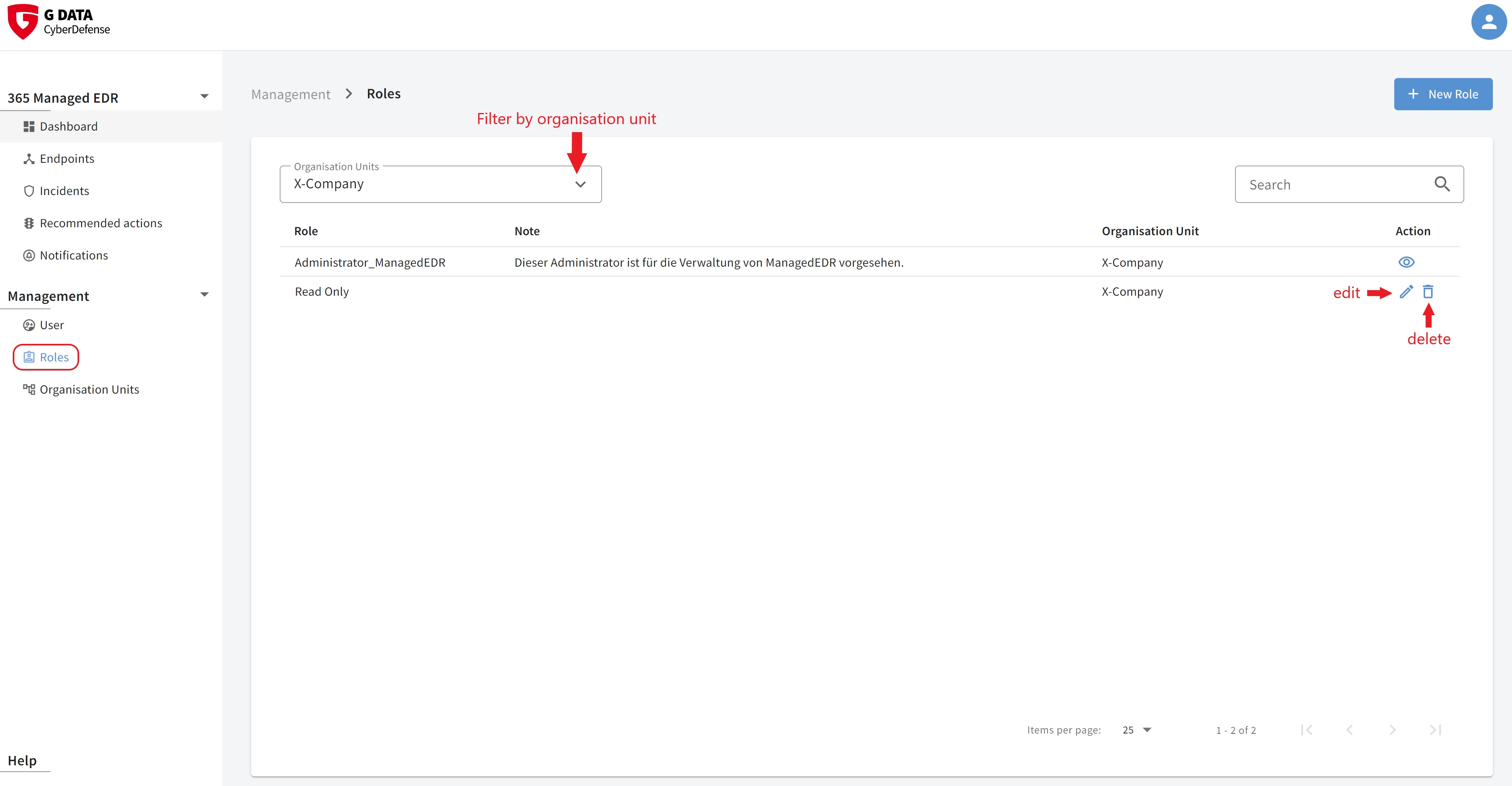The image size is (1512, 786).
Task: Click the G DATA CyberDefense logo
Action: [59, 22]
